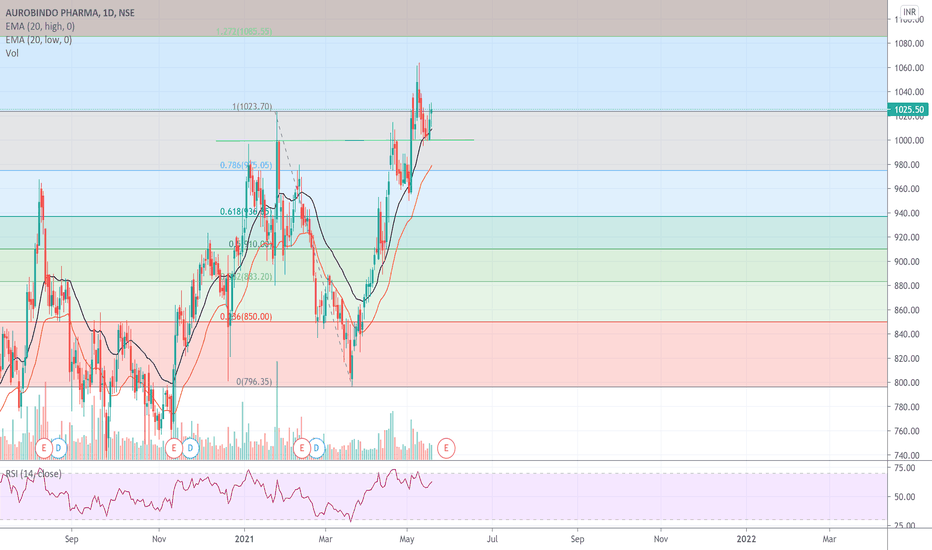Select the Fibonacci 0.786 level label

click(246, 165)
